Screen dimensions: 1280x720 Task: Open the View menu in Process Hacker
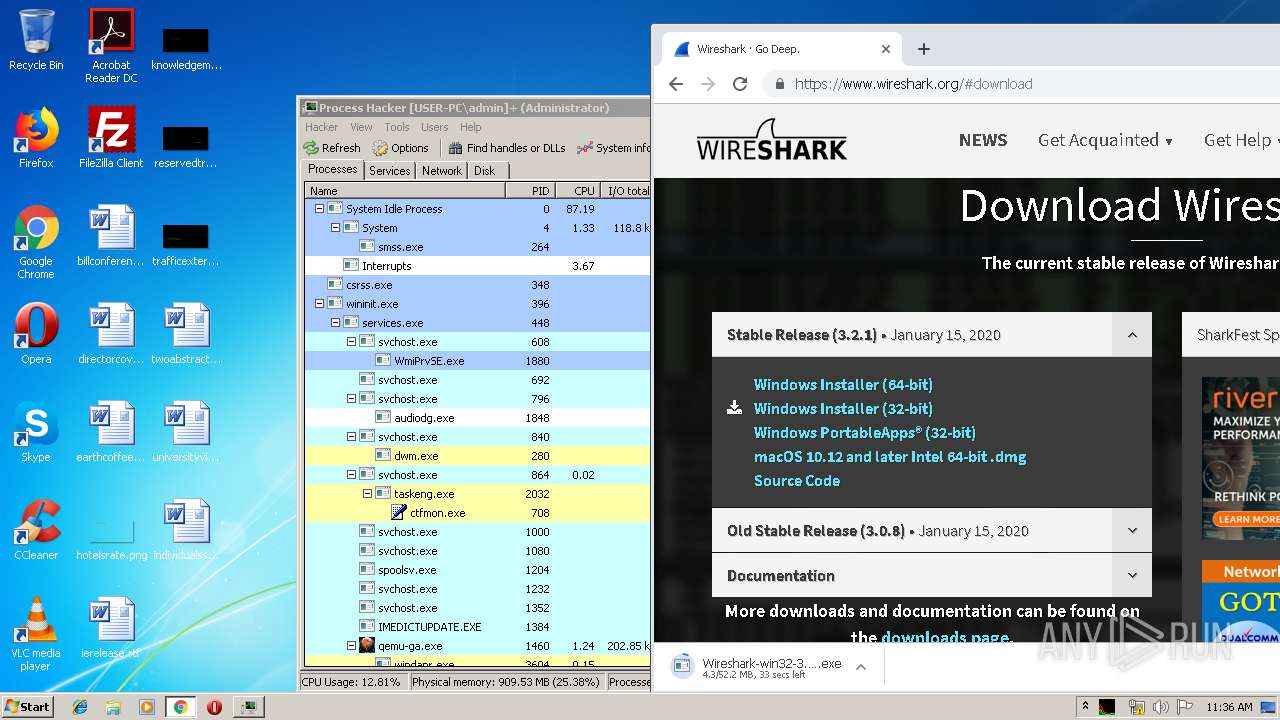[361, 127]
